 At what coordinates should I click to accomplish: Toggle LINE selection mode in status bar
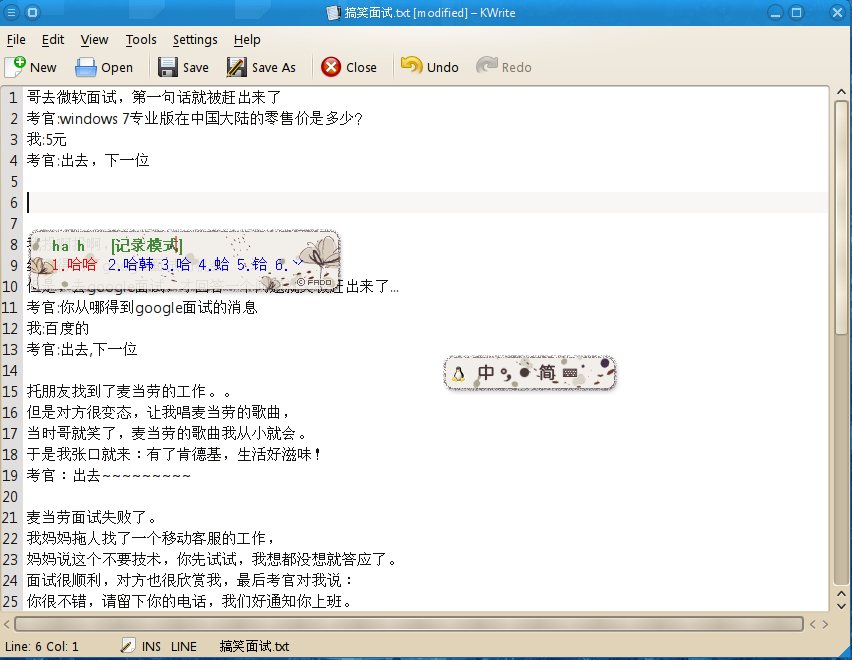coord(184,646)
